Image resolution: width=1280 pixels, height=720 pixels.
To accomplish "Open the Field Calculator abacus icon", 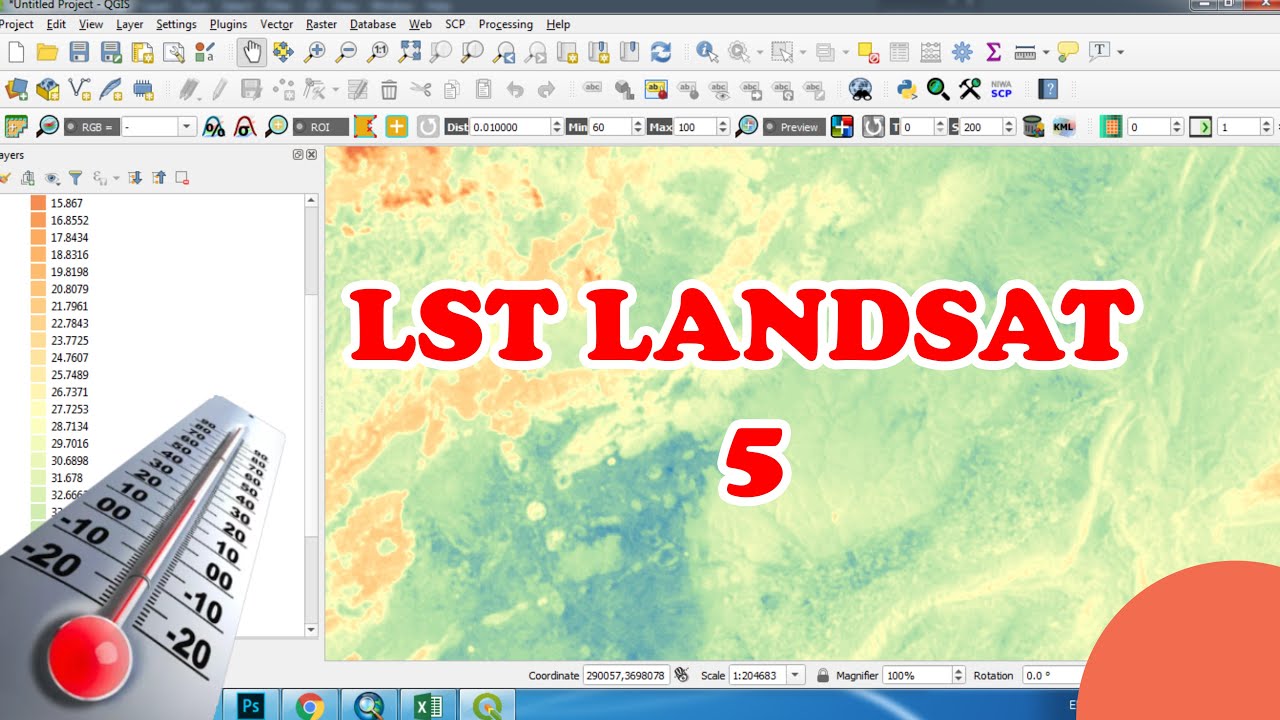I will [x=930, y=51].
